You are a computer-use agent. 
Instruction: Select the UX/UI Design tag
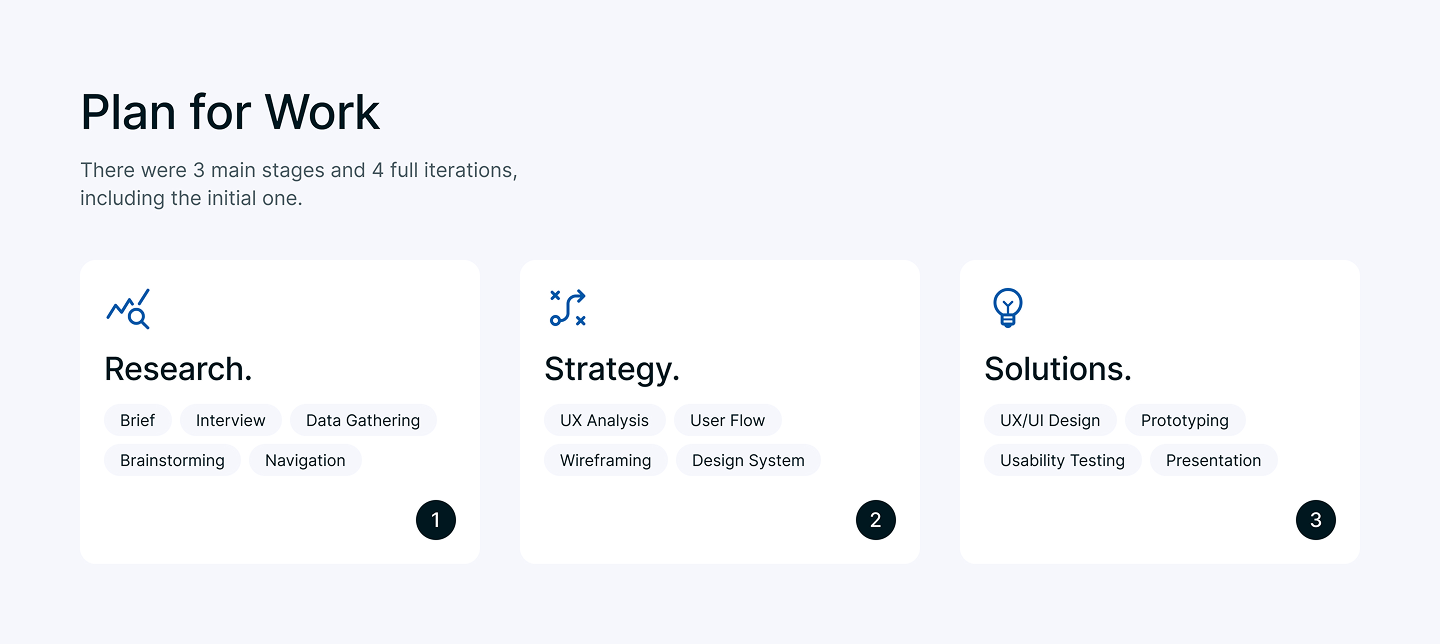click(1050, 420)
